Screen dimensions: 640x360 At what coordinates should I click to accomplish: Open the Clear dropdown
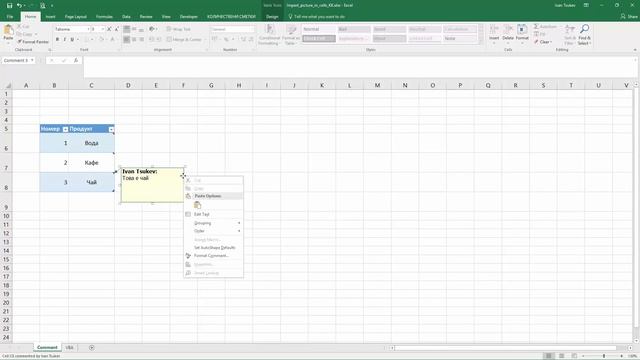[543, 42]
